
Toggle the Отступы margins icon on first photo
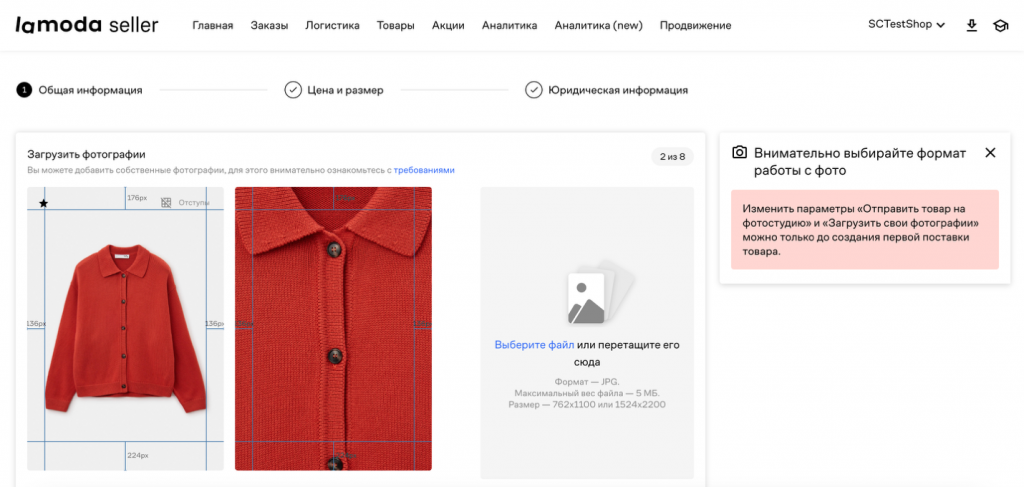click(166, 203)
